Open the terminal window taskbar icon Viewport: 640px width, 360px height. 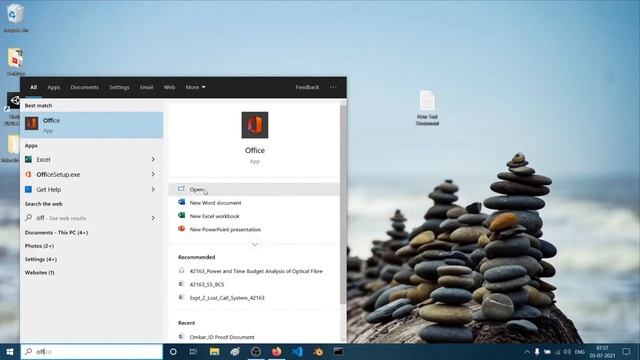338,351
